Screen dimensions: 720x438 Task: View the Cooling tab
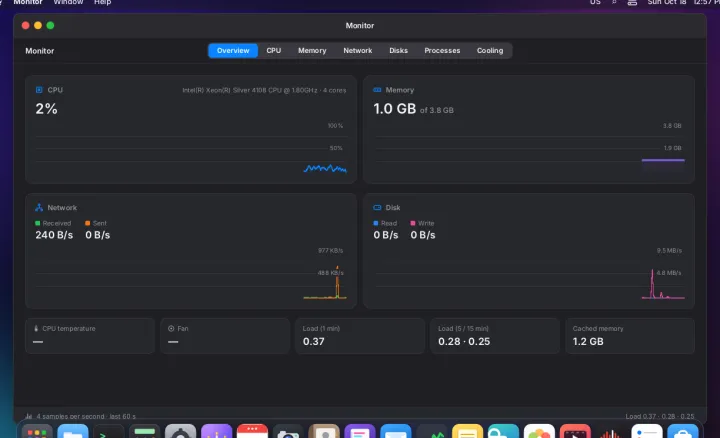pyautogui.click(x=490, y=51)
